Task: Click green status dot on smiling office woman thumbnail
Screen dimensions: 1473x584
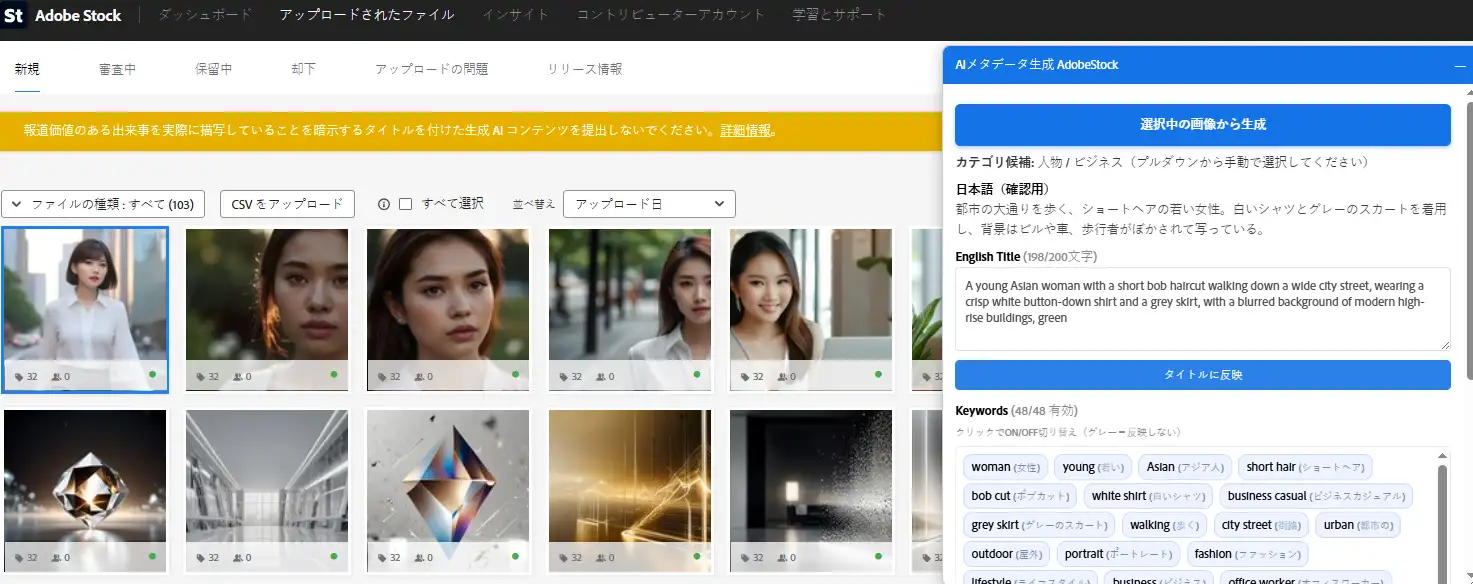Action: click(x=879, y=374)
